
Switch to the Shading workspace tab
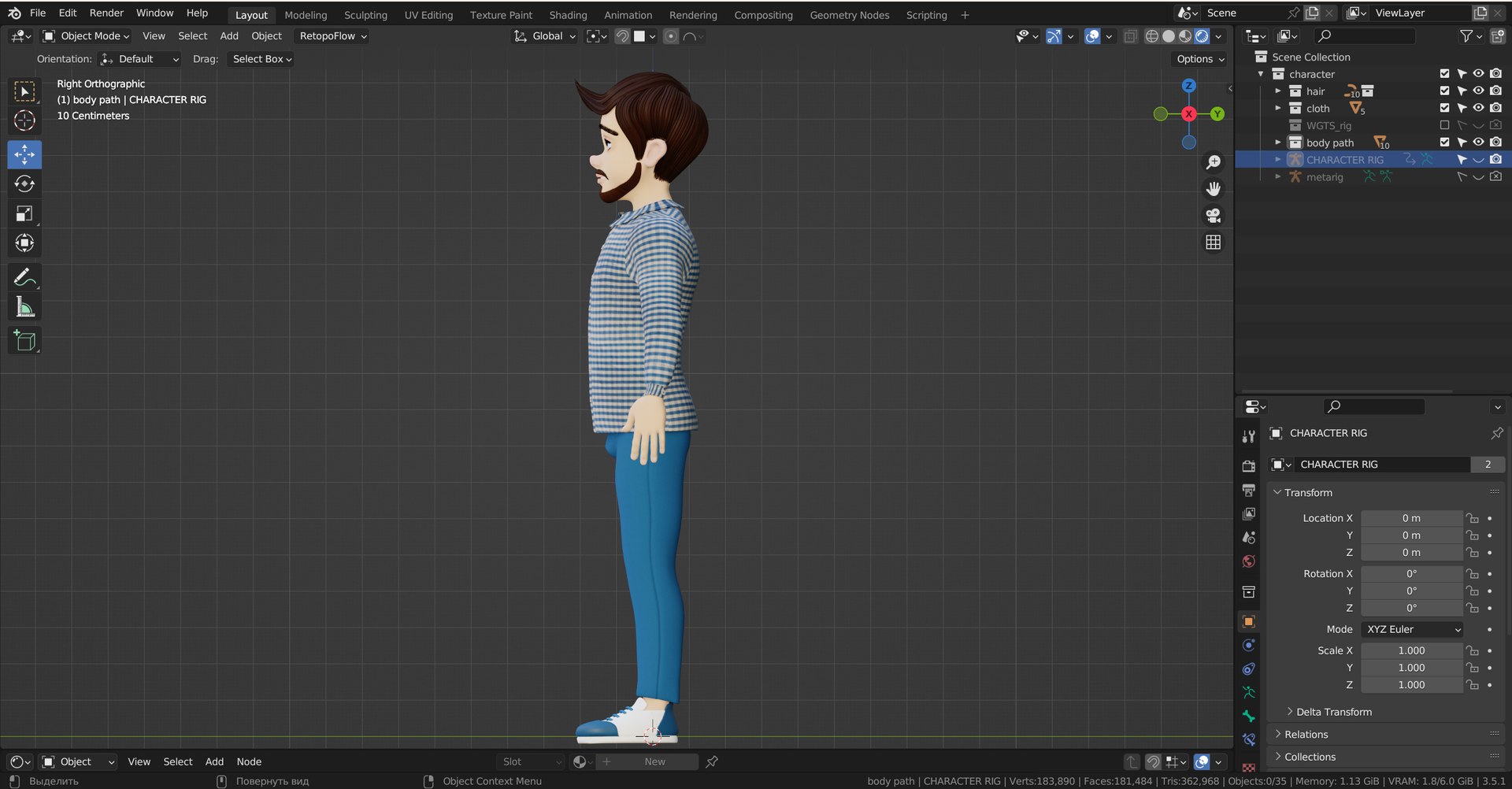click(x=568, y=15)
